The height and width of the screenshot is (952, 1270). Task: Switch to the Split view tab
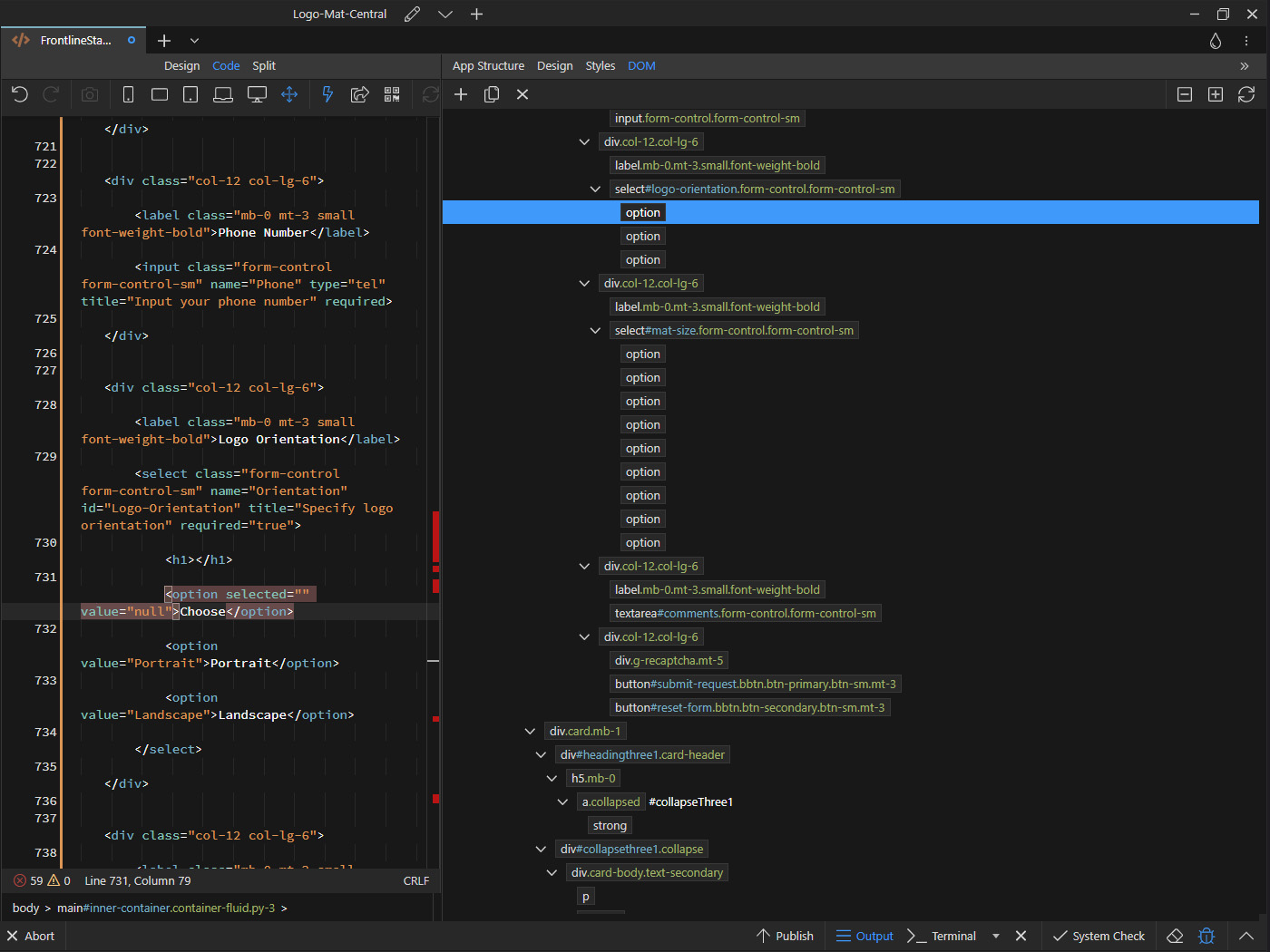264,66
